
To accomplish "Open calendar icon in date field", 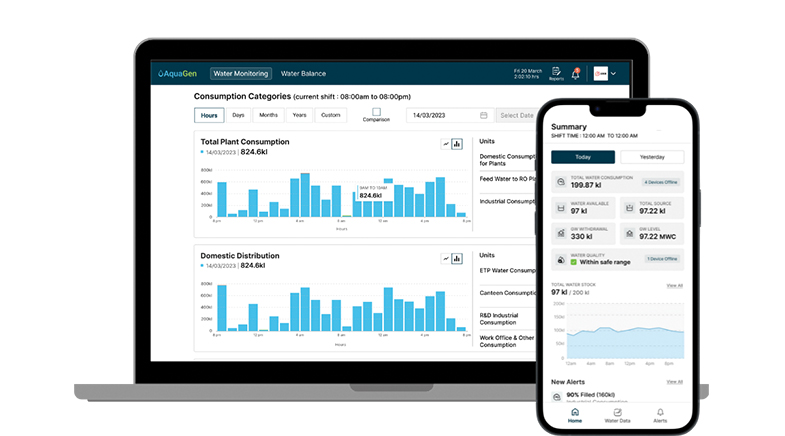I will [484, 115].
